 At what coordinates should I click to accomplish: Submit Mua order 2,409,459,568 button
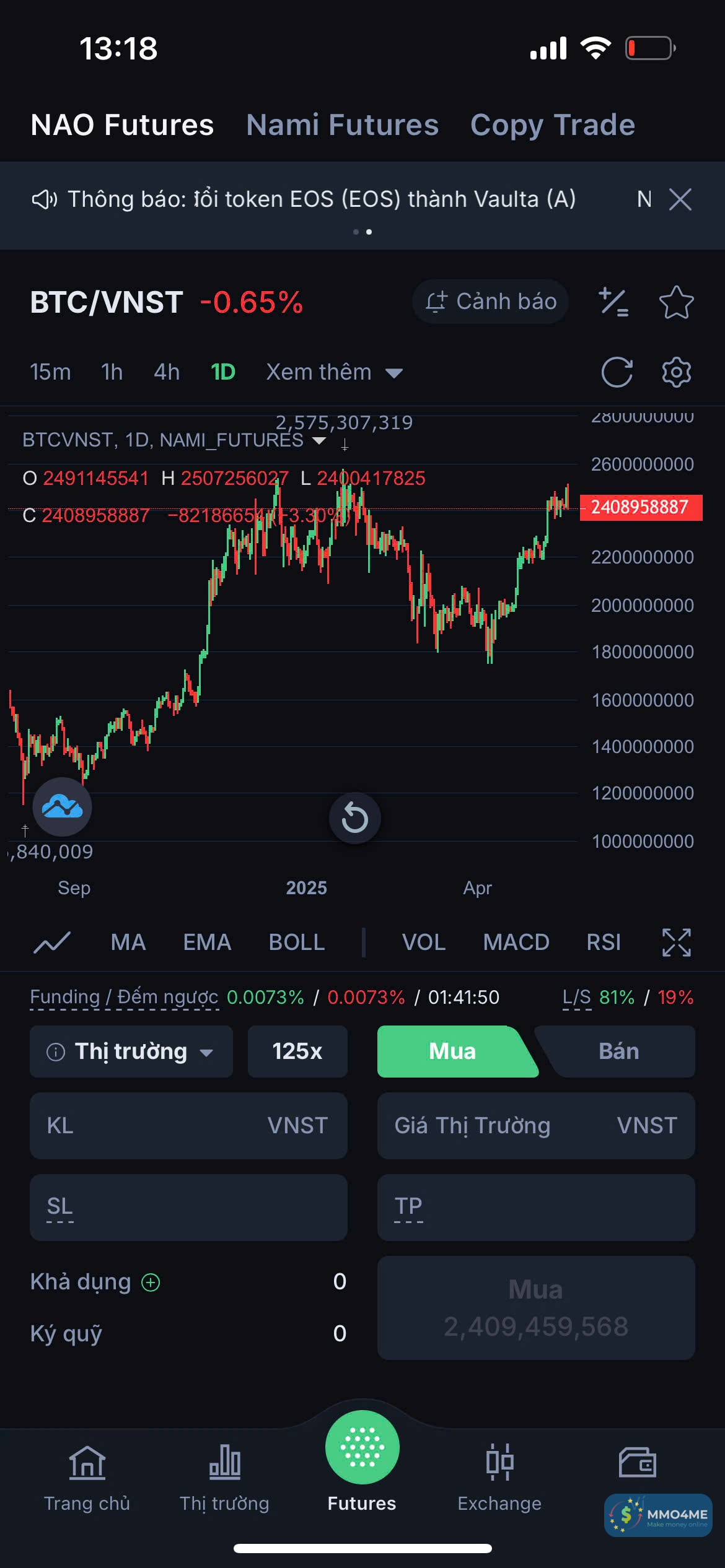point(536,1308)
